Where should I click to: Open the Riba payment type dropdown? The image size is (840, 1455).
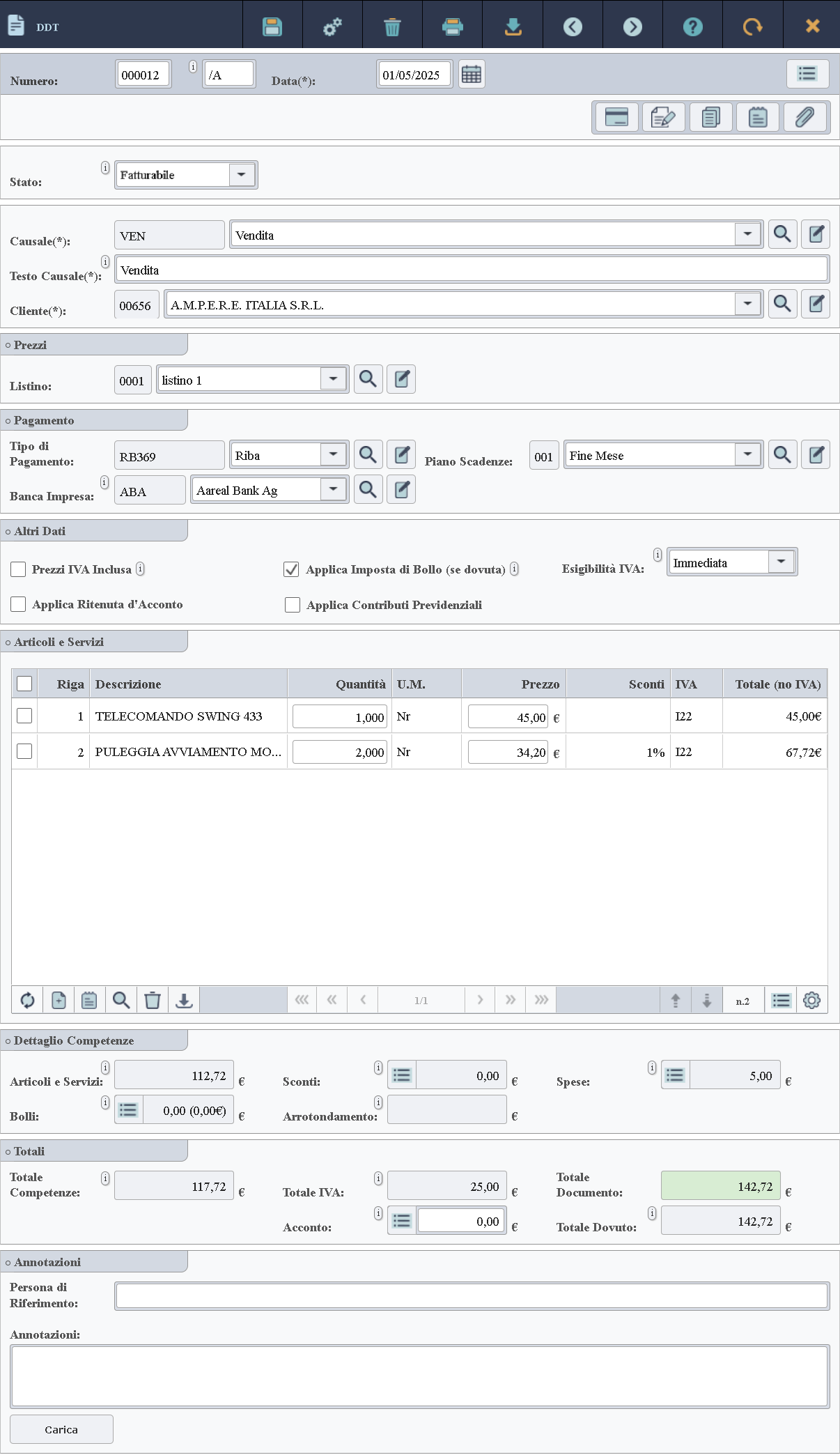click(x=334, y=454)
